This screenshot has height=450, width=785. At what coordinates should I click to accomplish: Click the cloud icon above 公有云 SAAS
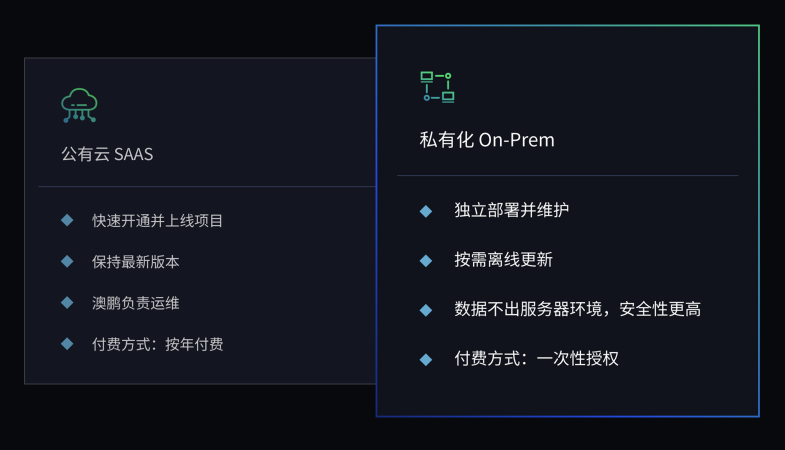[79, 105]
